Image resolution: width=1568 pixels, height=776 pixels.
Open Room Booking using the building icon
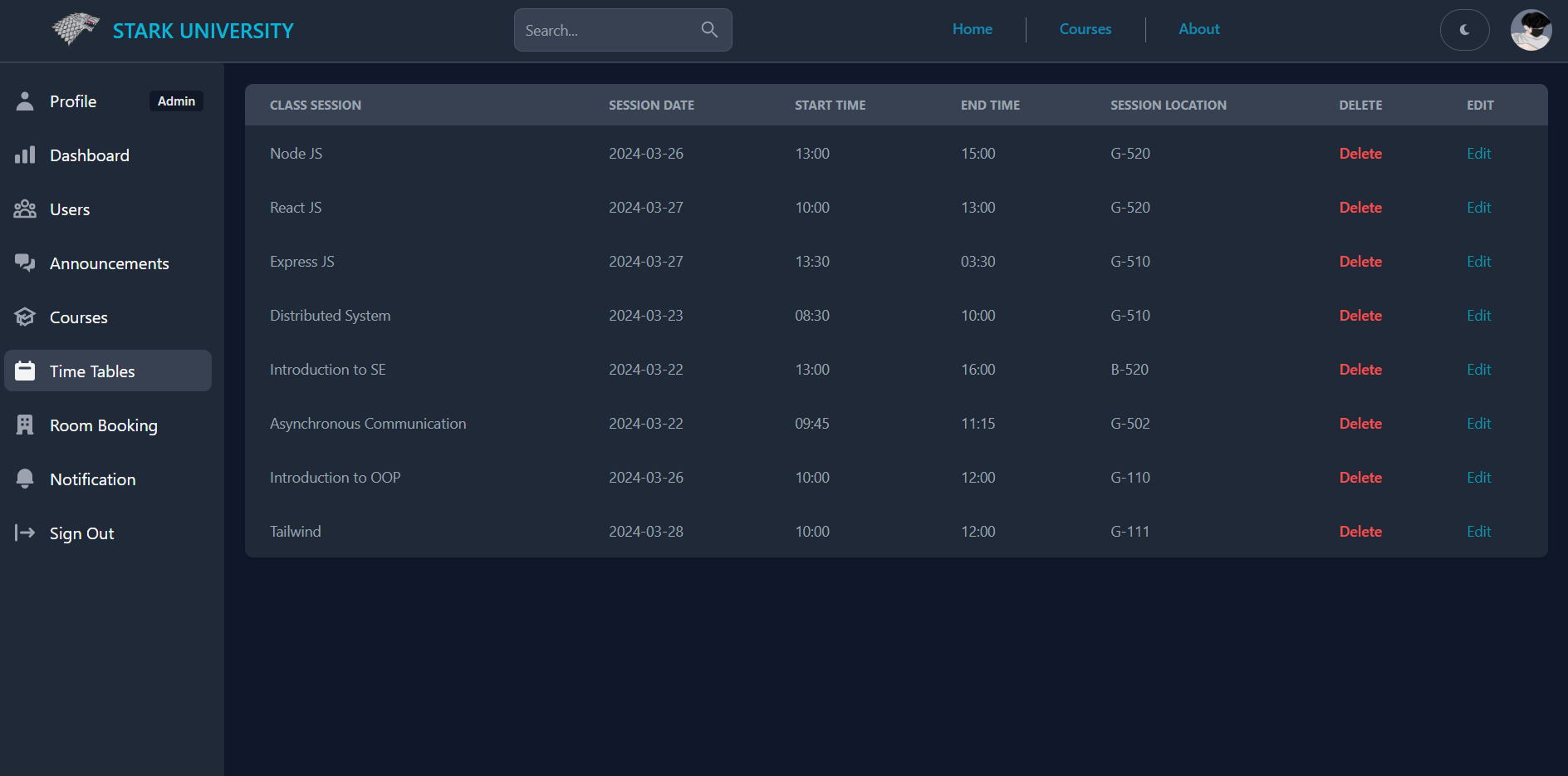25,425
